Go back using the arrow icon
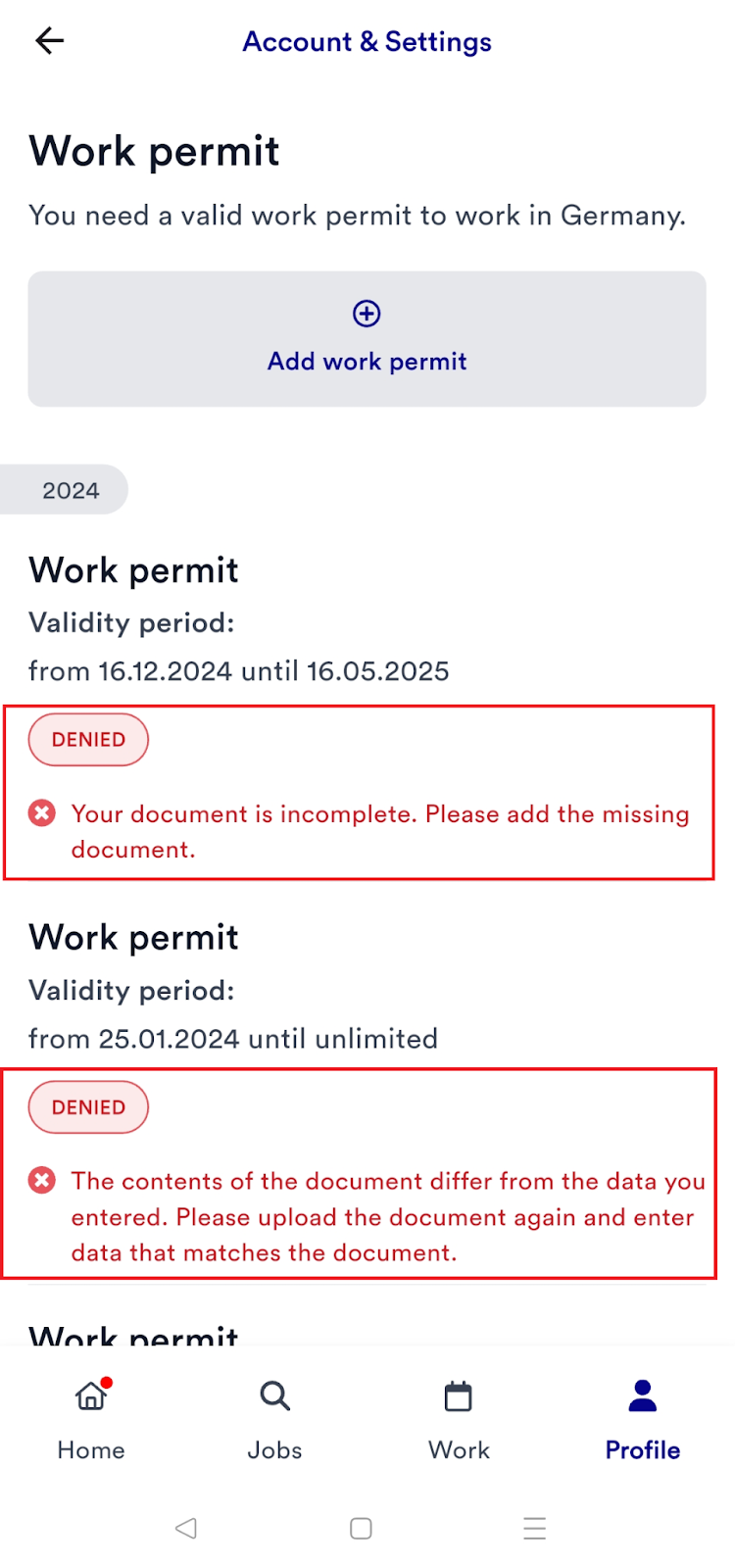Screen dimensions: 735x1568 [49, 40]
